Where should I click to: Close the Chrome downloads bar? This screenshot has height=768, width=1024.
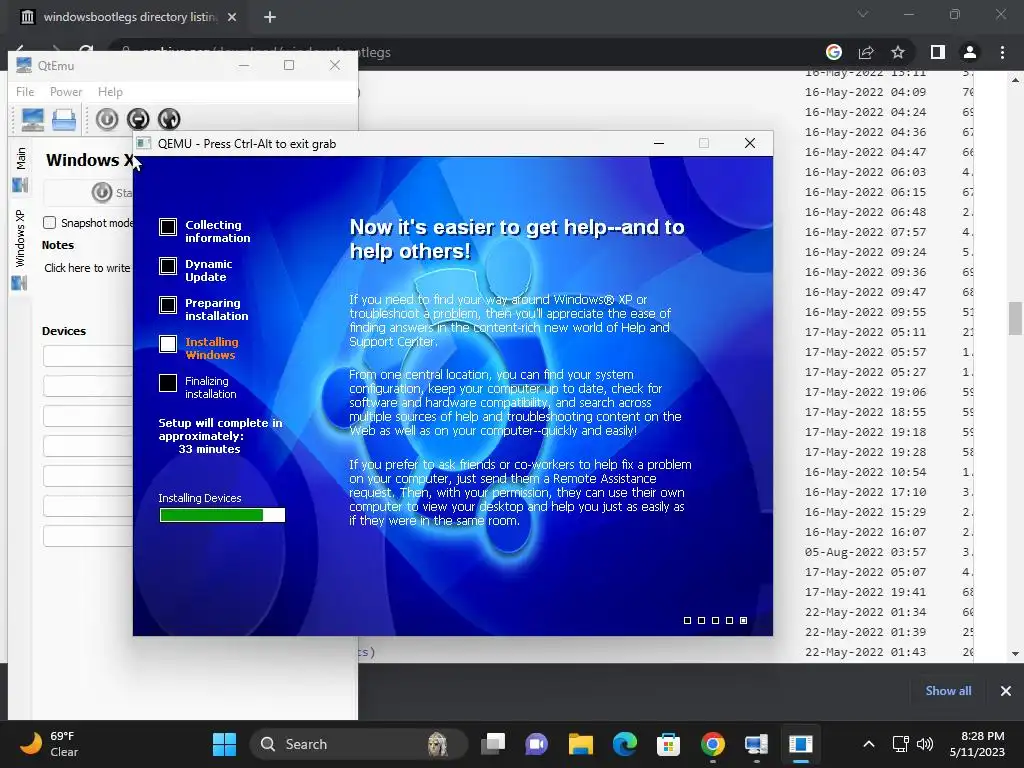click(x=1006, y=691)
